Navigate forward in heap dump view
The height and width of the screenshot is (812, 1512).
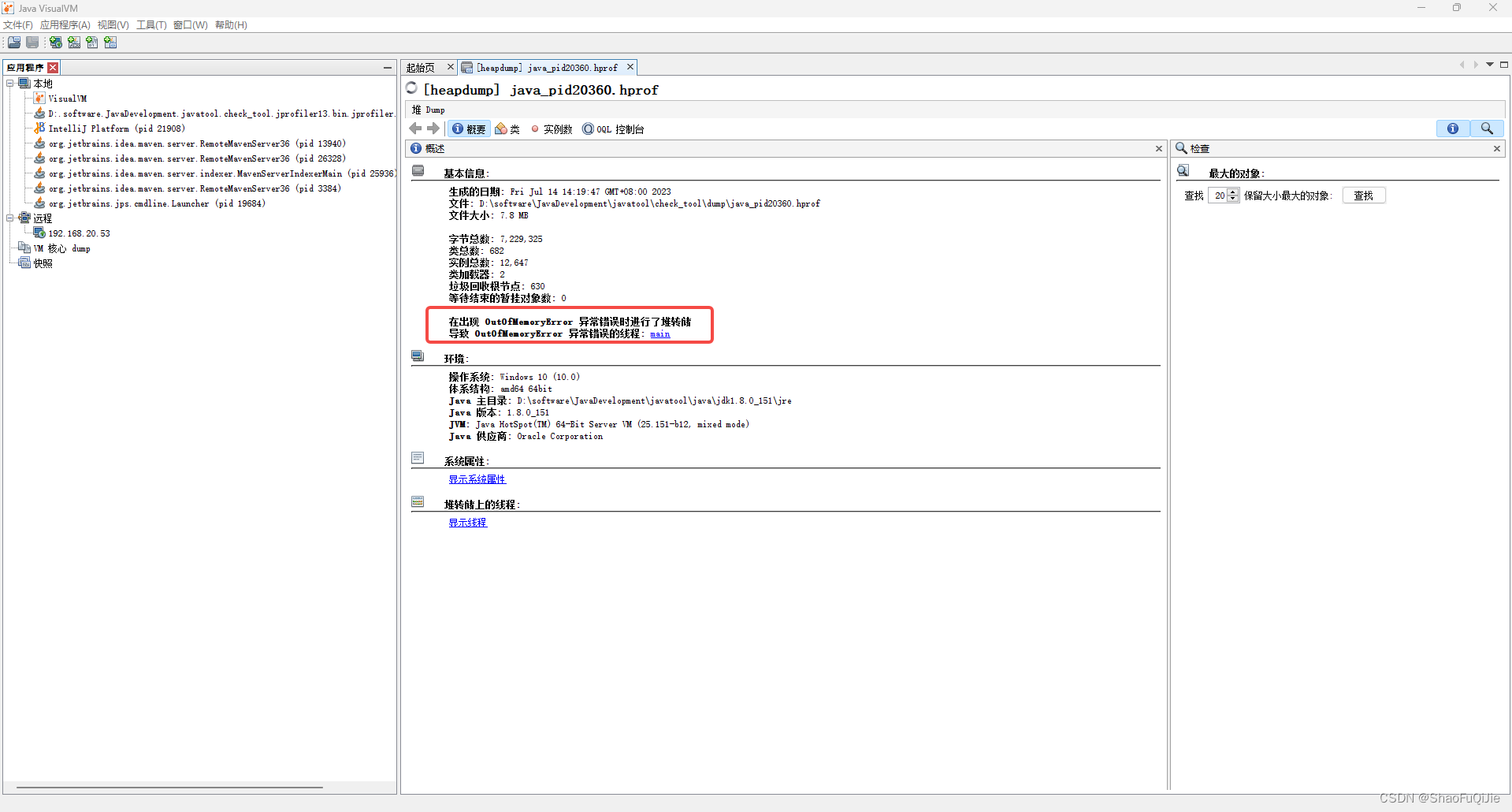pos(433,129)
